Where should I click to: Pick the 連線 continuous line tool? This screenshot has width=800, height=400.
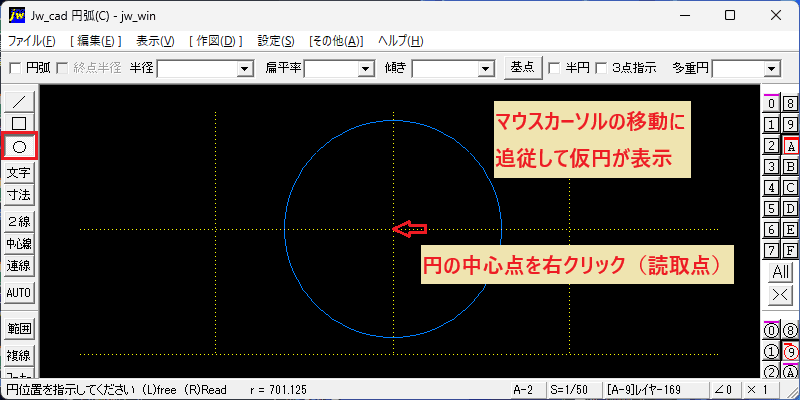[19, 265]
